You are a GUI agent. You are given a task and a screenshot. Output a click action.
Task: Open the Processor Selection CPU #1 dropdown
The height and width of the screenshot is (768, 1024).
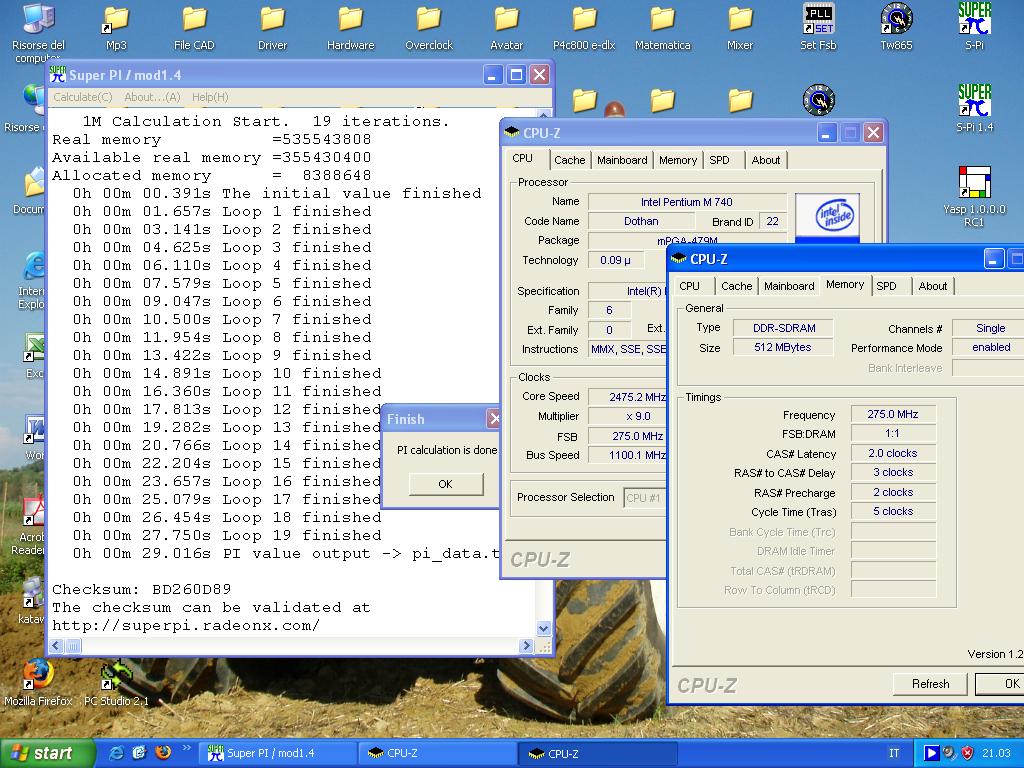(645, 498)
